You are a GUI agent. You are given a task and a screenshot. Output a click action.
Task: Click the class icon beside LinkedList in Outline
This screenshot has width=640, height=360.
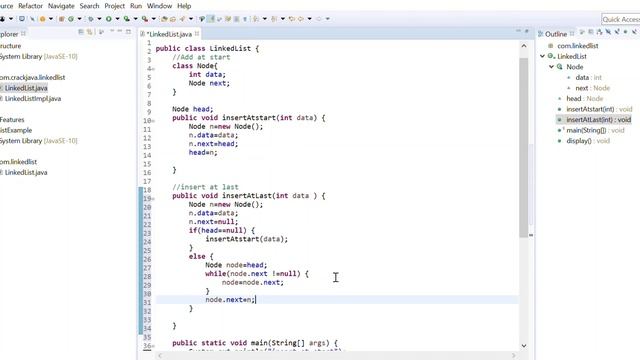[x=551, y=56]
